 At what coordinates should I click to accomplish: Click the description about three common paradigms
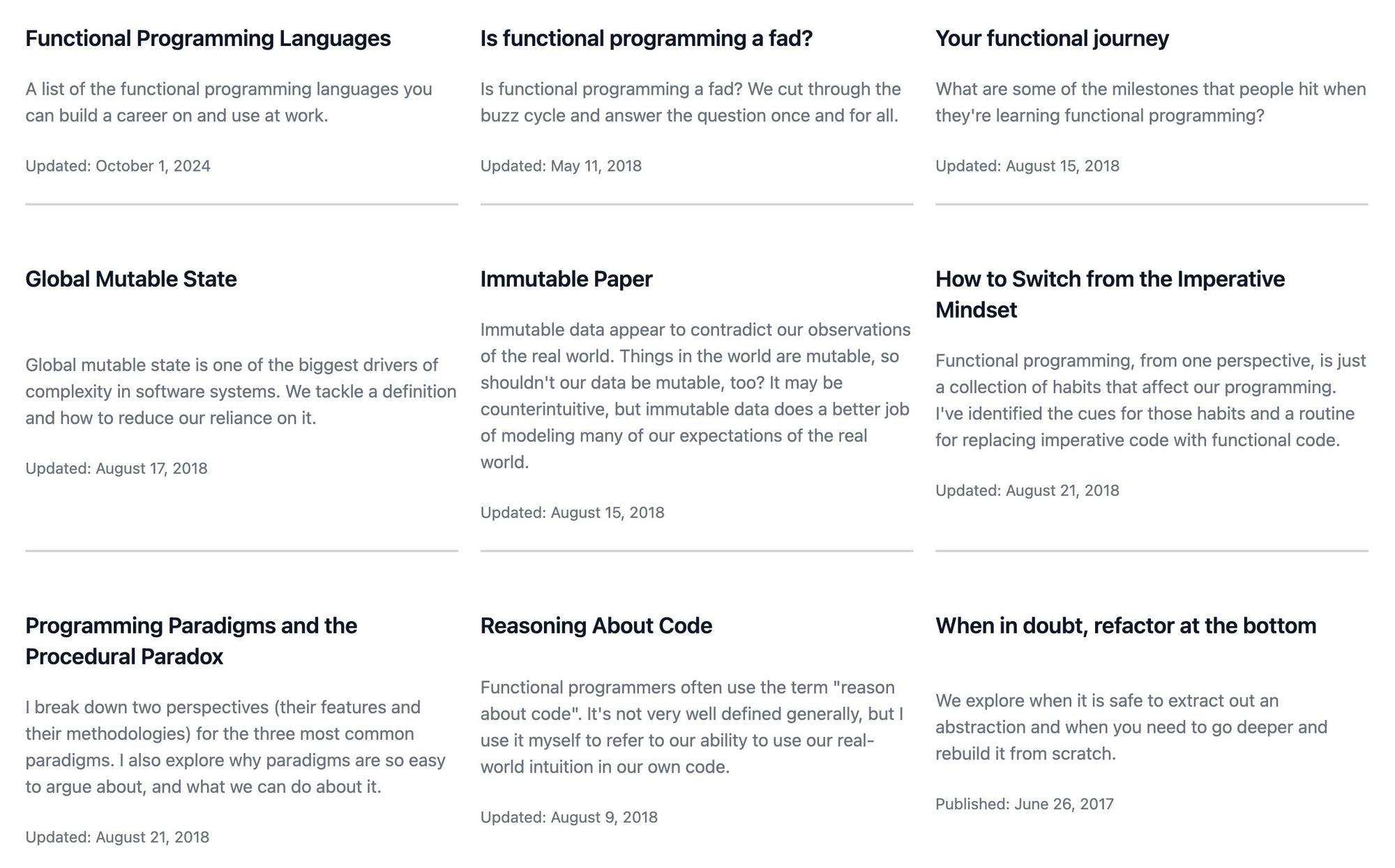pos(235,747)
